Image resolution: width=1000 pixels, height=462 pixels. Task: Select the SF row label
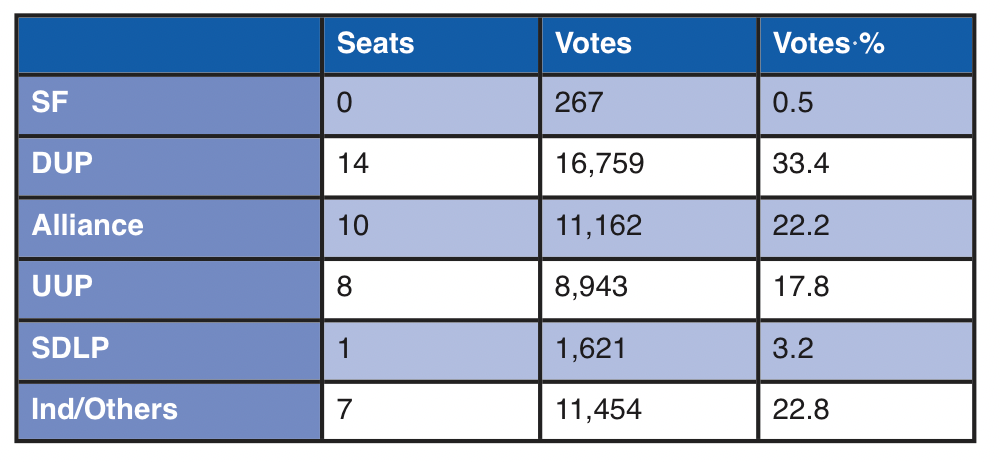(50, 104)
